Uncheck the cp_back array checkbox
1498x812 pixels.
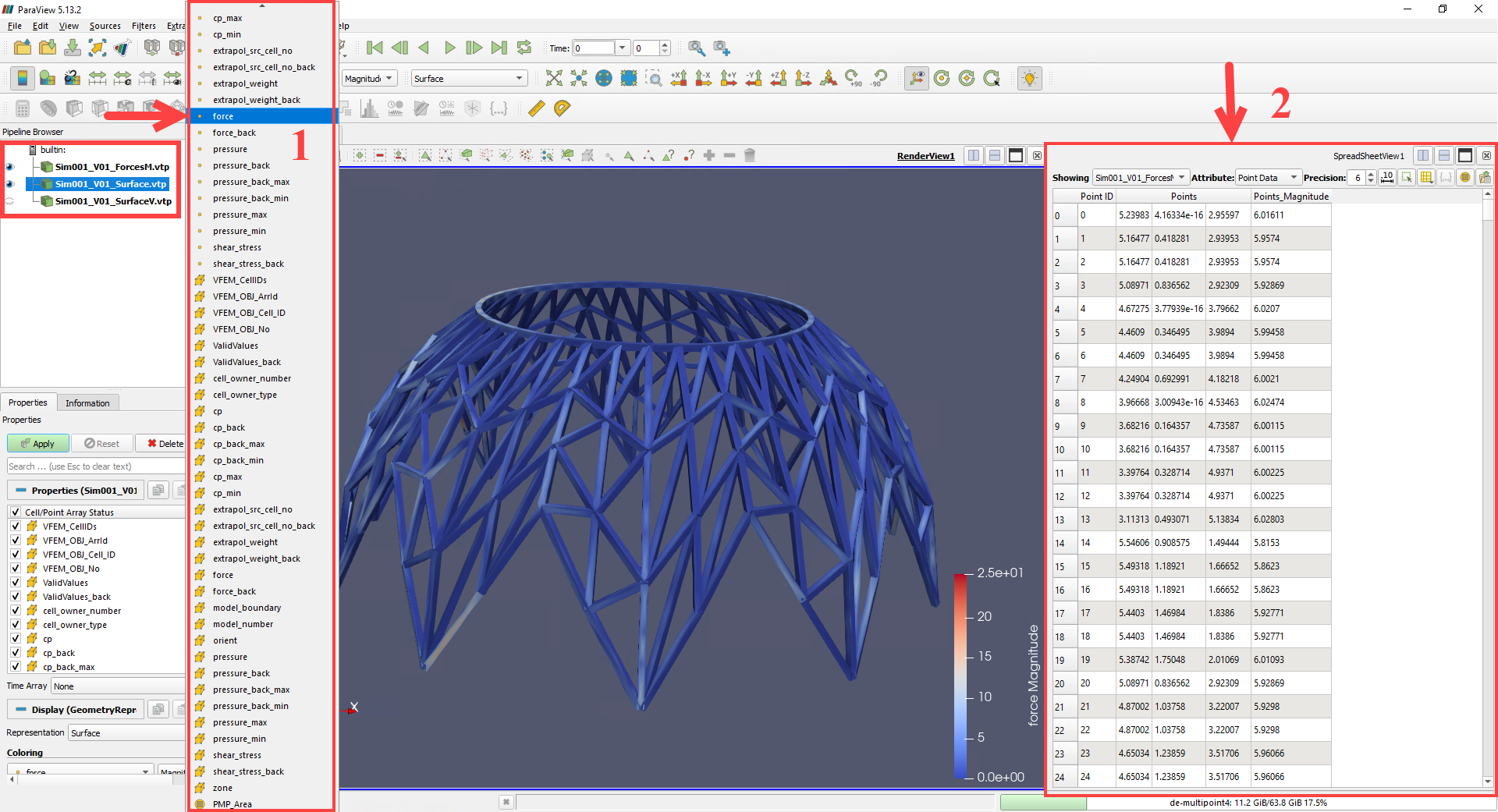pyautogui.click(x=16, y=653)
